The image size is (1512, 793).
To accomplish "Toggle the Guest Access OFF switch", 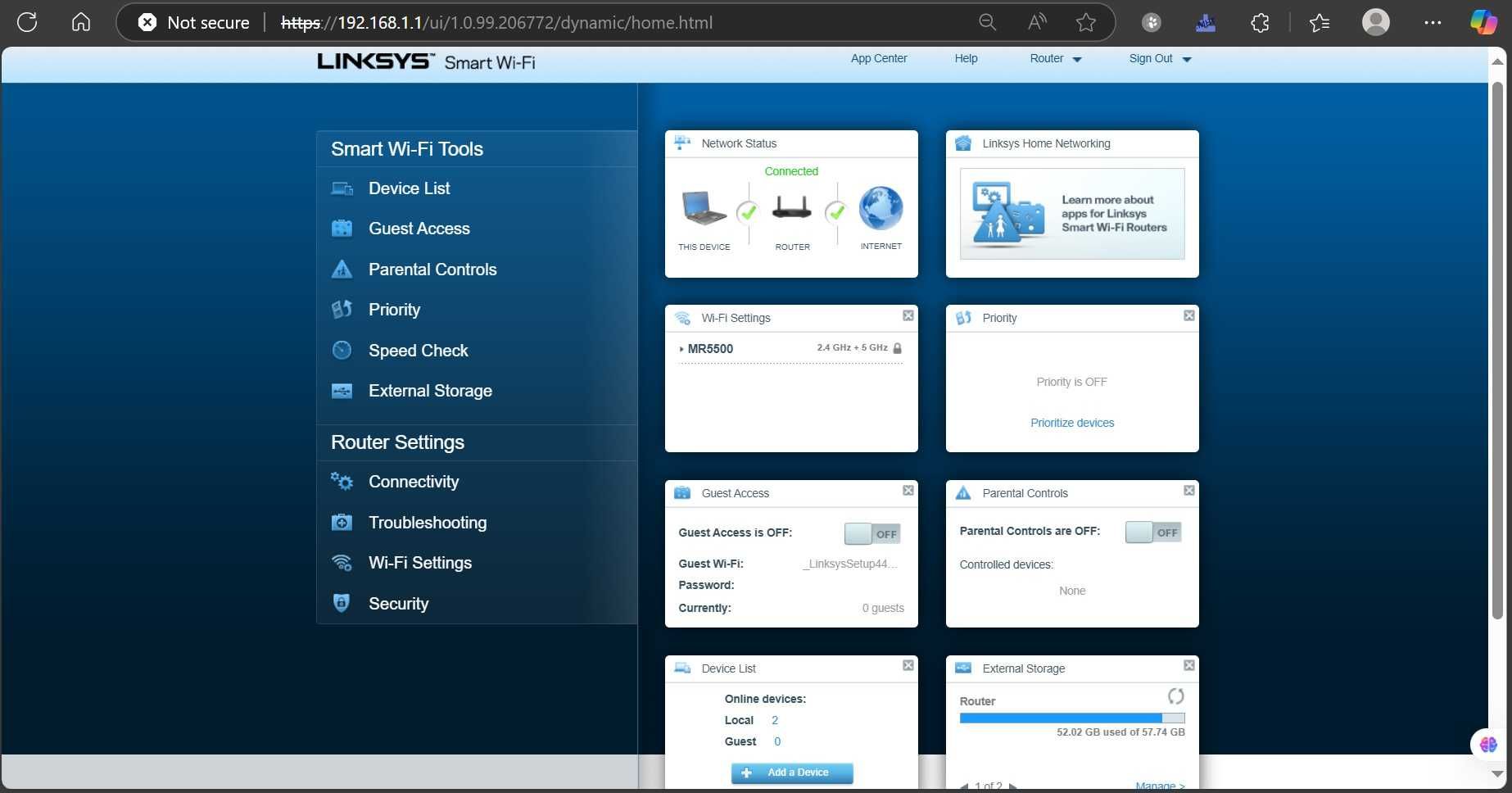I will (872, 534).
